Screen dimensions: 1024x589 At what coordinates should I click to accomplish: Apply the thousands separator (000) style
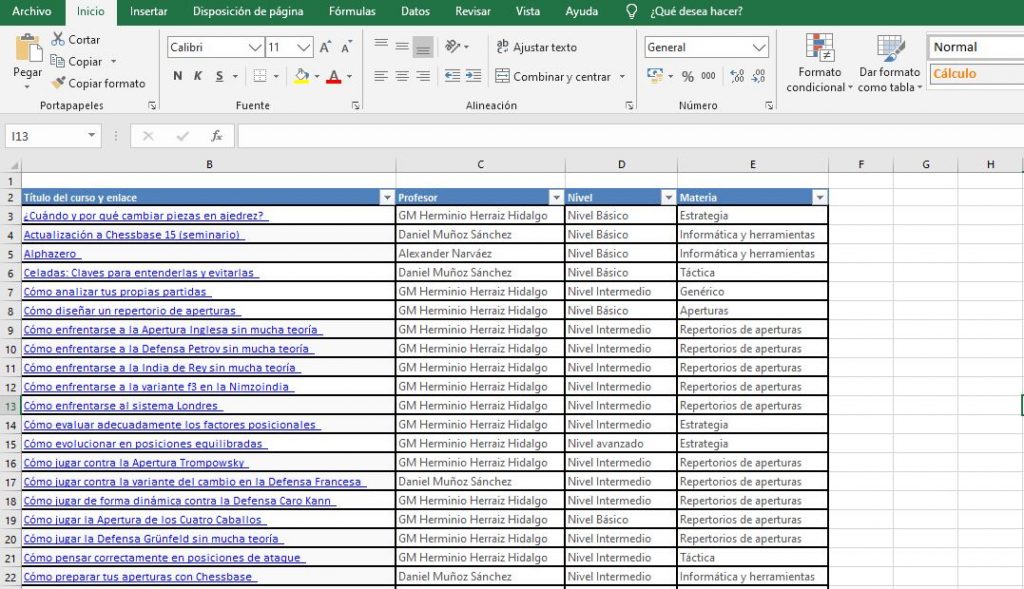click(x=708, y=76)
